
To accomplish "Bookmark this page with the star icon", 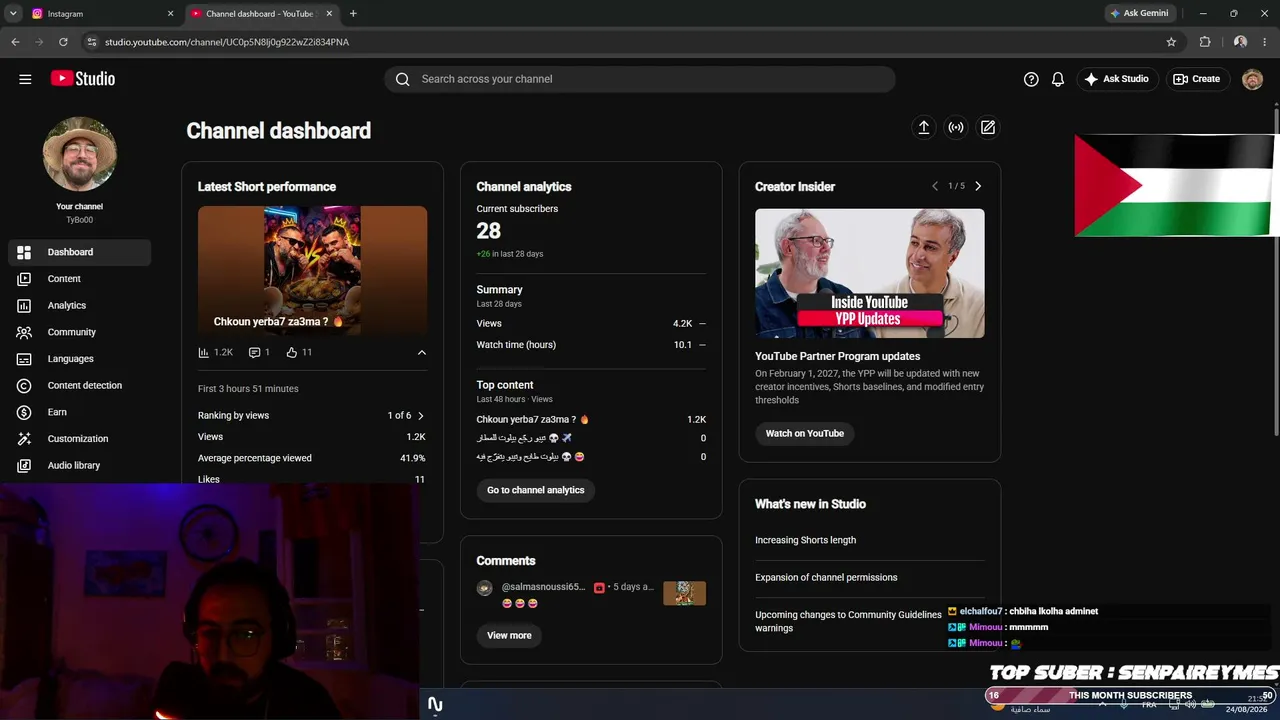I will (x=1171, y=42).
